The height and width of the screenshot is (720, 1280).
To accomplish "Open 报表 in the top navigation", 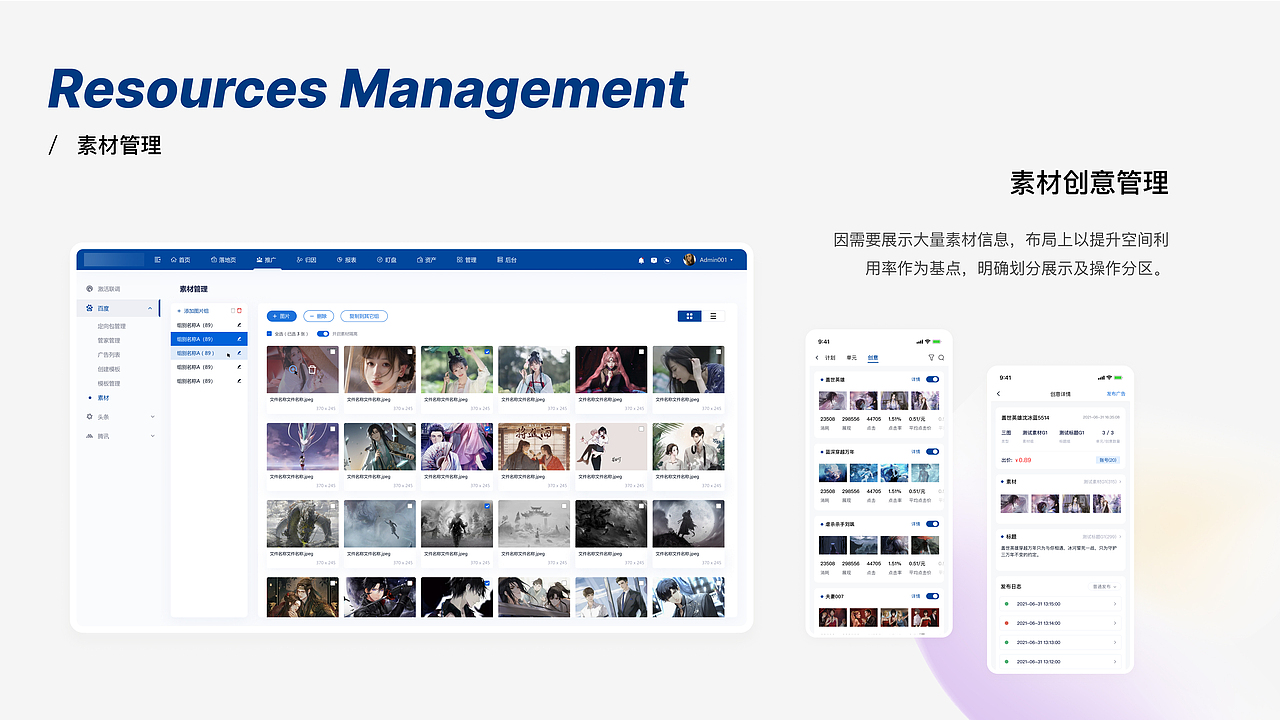I will tap(346, 260).
